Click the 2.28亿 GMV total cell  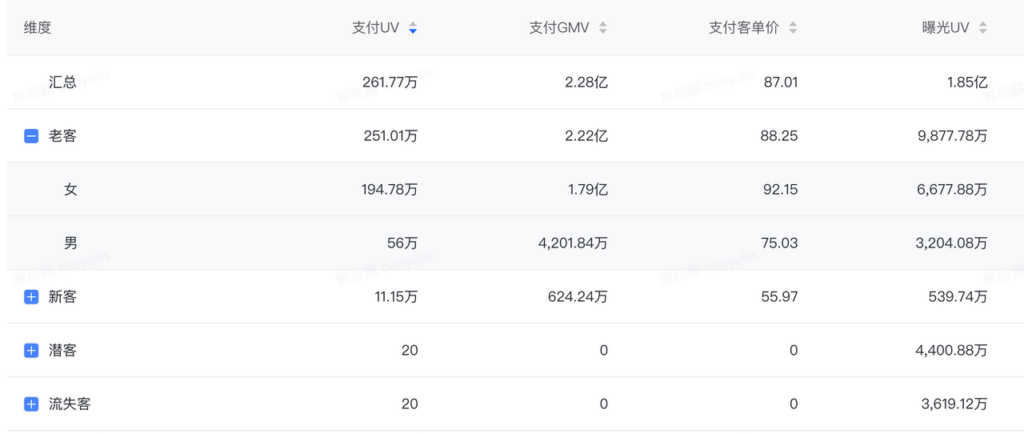(x=586, y=82)
